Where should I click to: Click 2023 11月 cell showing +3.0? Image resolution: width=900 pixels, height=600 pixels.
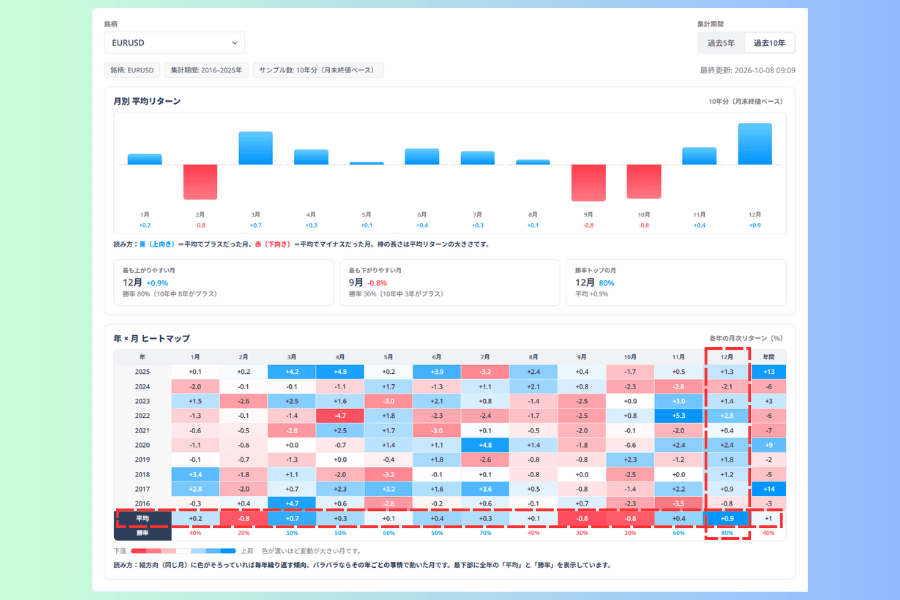point(678,401)
